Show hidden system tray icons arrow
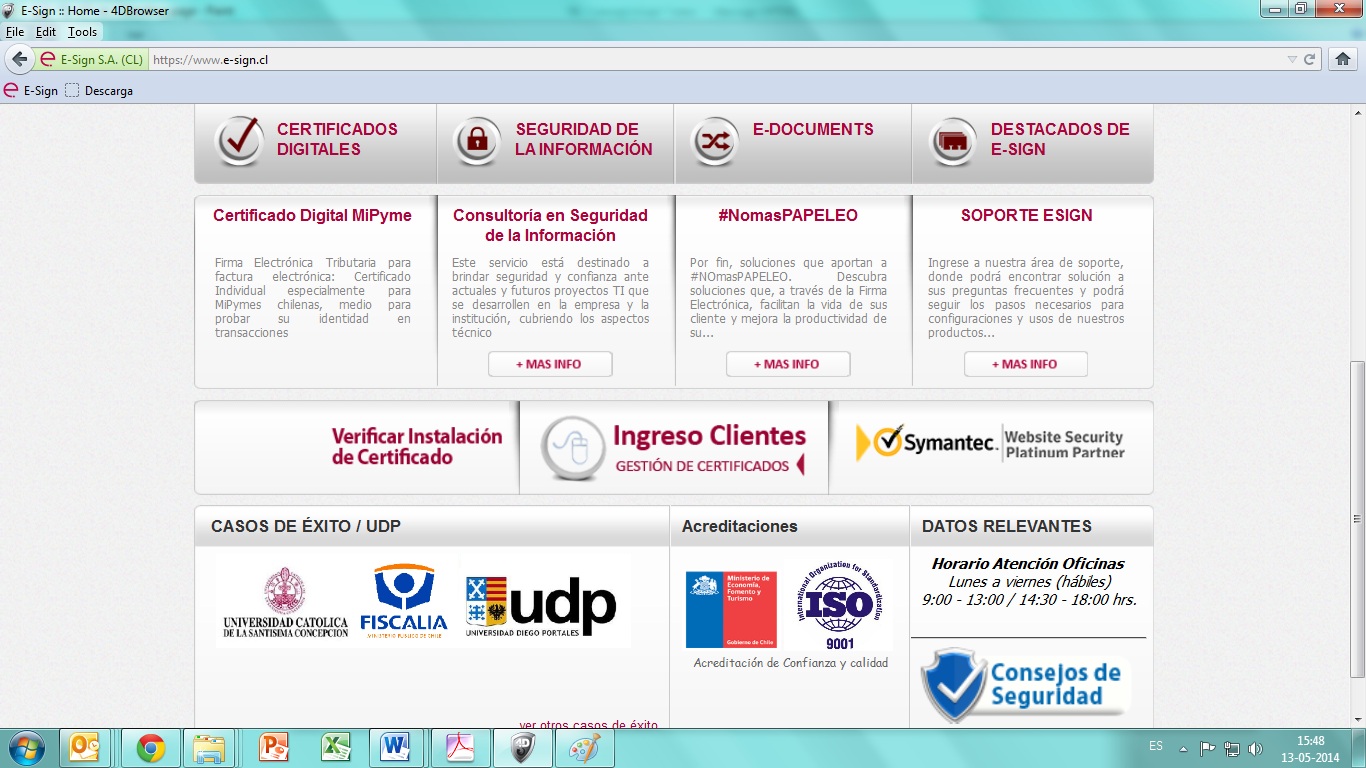1366x768 pixels. (1183, 747)
